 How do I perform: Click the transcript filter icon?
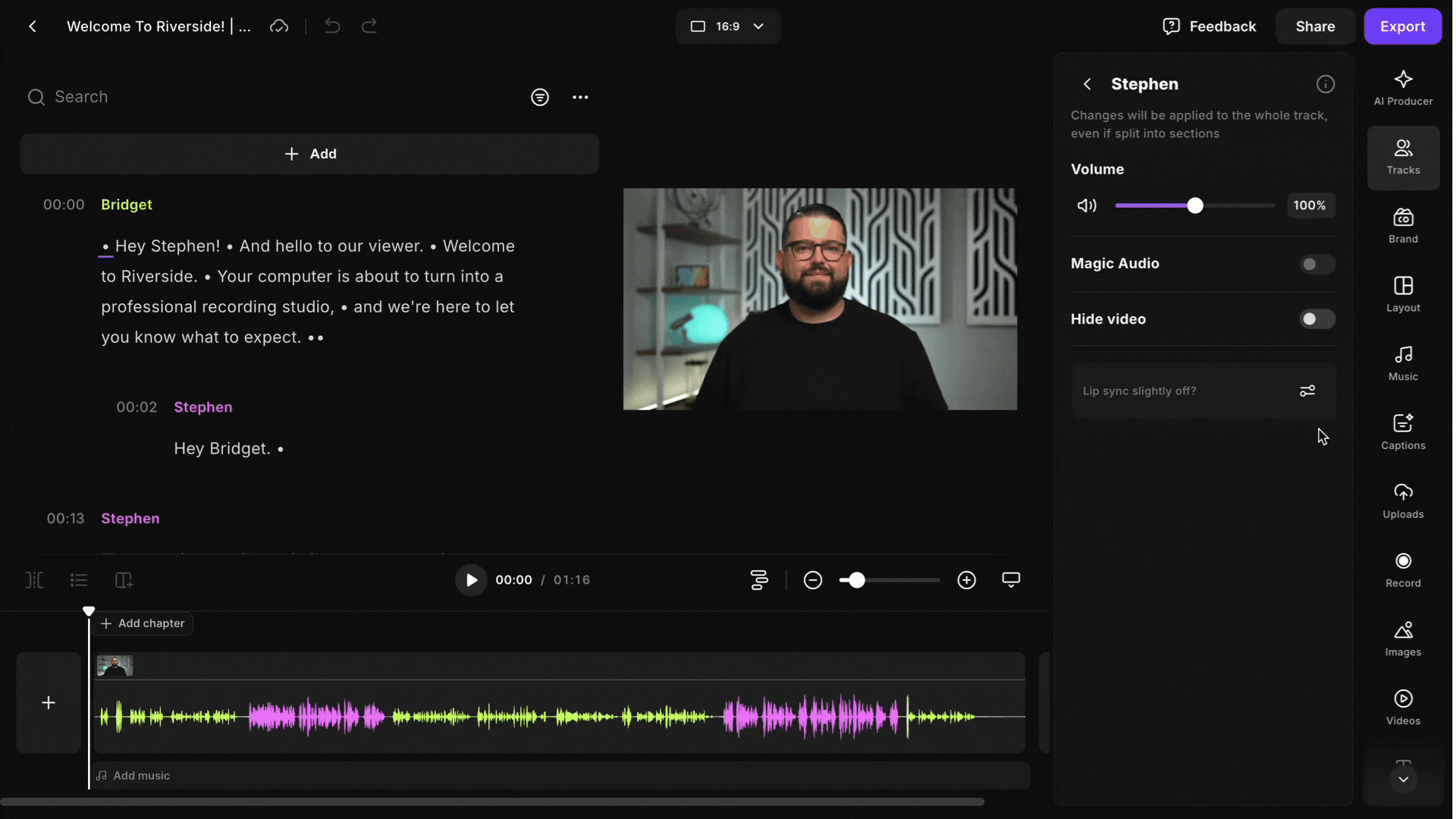[539, 97]
